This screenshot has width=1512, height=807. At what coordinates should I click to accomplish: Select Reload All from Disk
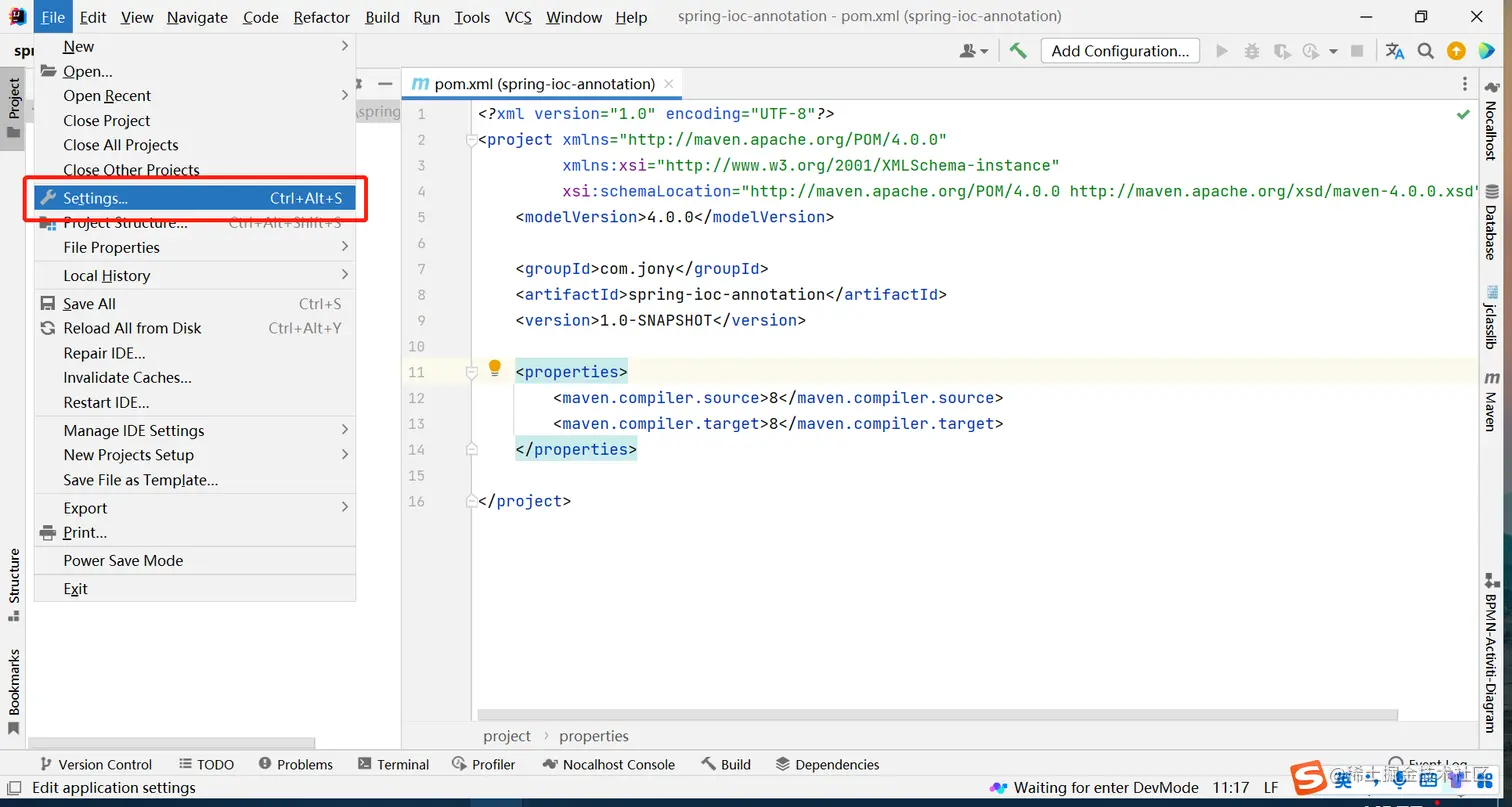[195, 328]
